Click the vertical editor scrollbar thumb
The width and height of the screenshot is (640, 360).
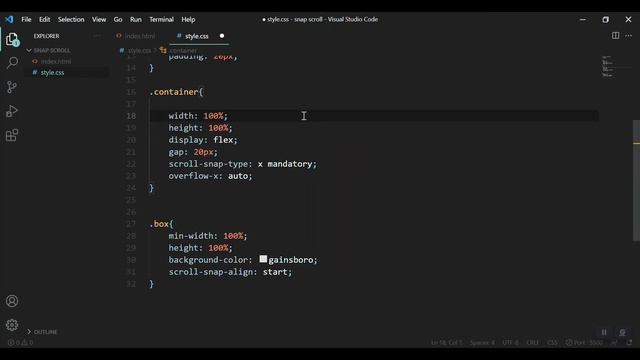click(x=636, y=180)
